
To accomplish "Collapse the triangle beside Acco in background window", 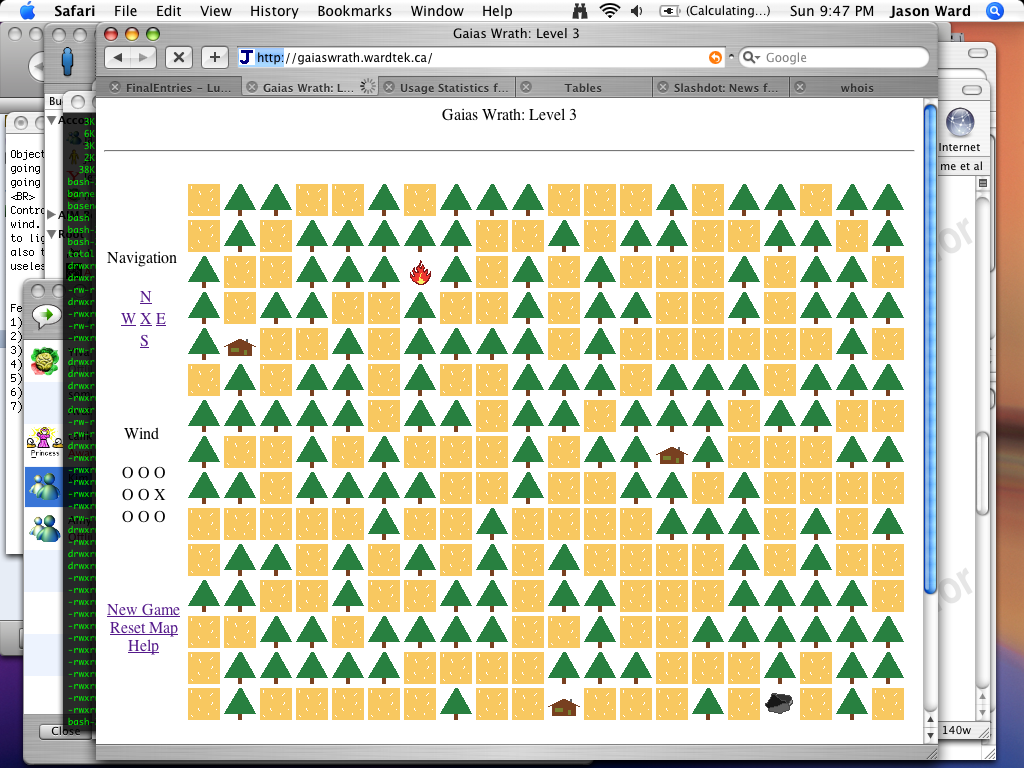I will [52, 120].
